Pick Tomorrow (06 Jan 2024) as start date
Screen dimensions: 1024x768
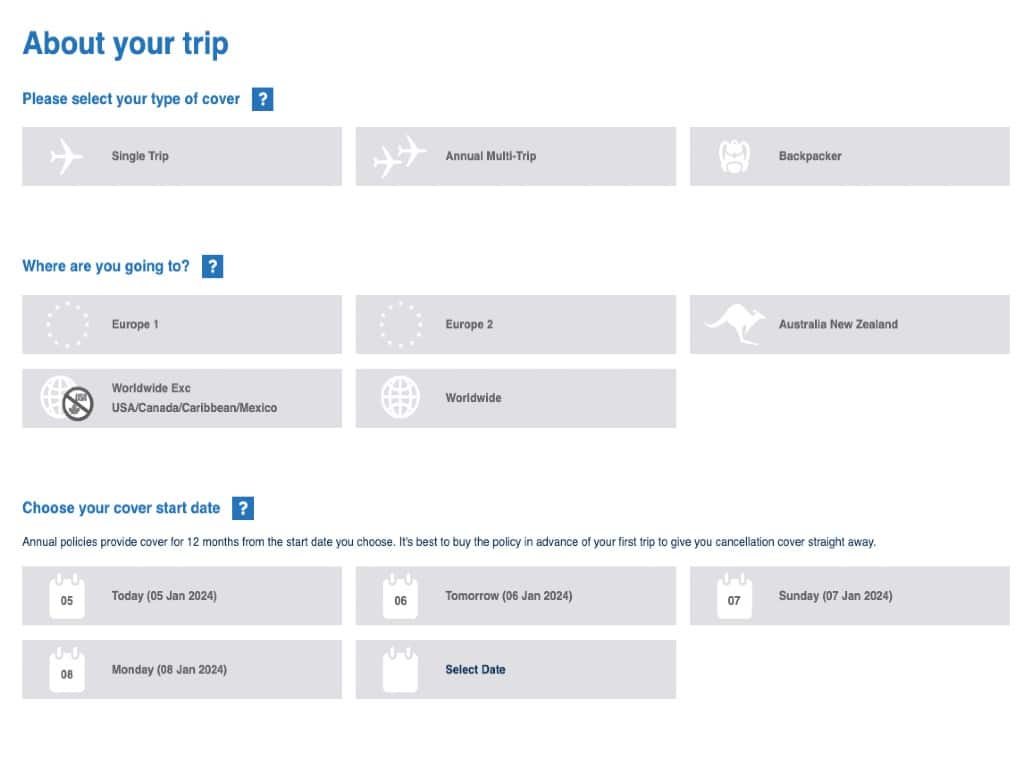515,596
